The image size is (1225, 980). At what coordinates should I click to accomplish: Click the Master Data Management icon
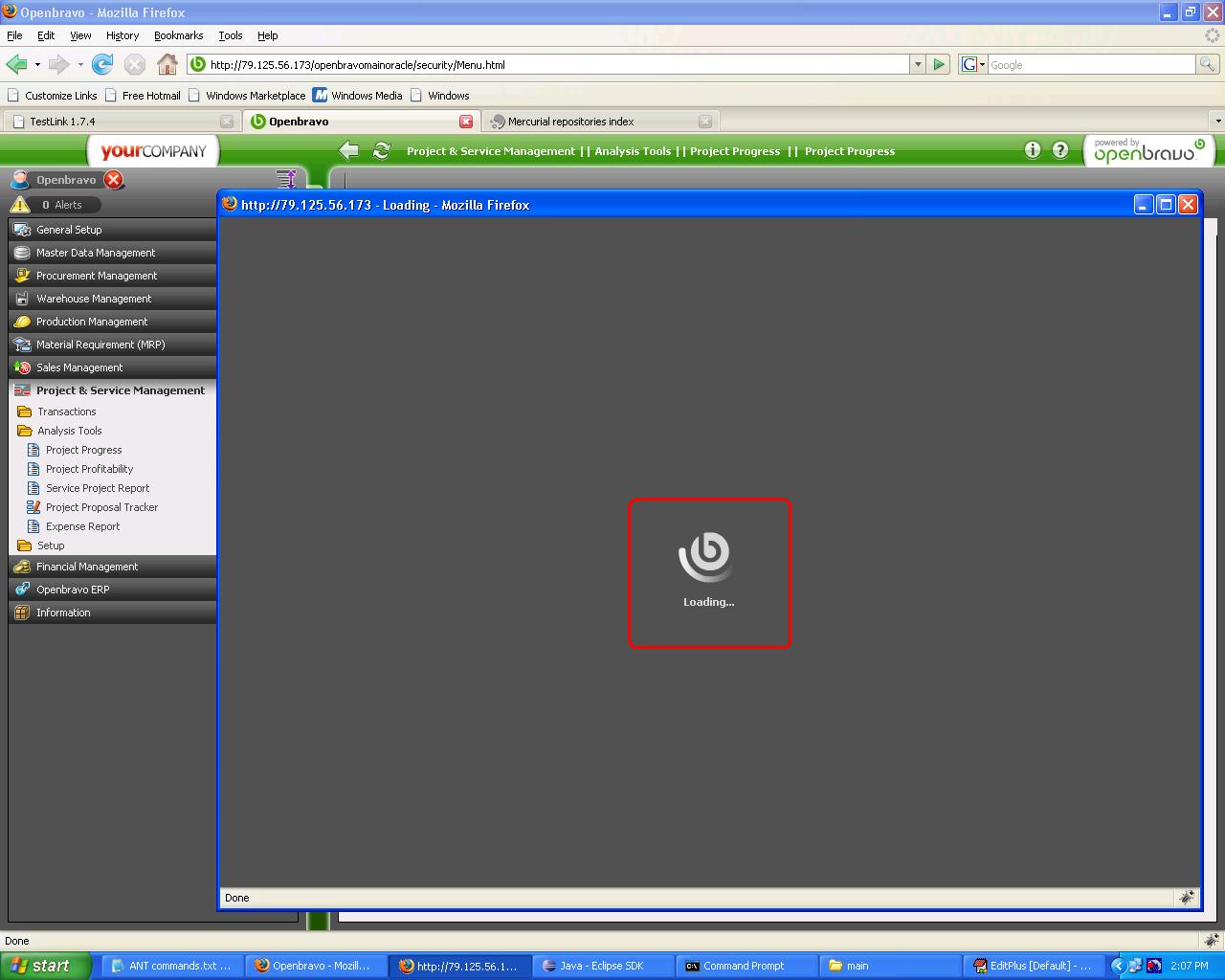pyautogui.click(x=22, y=253)
